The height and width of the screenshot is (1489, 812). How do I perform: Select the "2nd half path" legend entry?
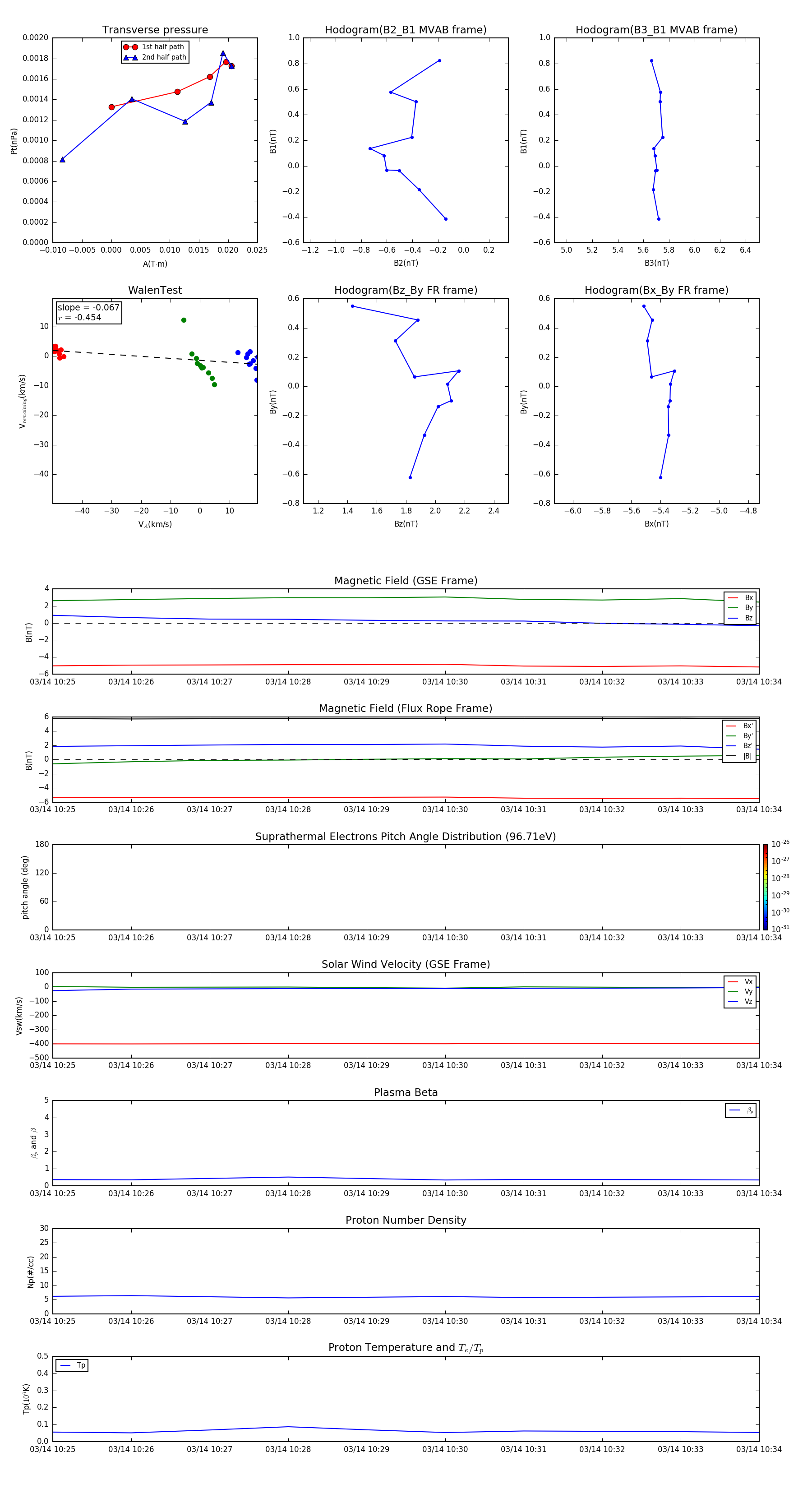point(155,57)
